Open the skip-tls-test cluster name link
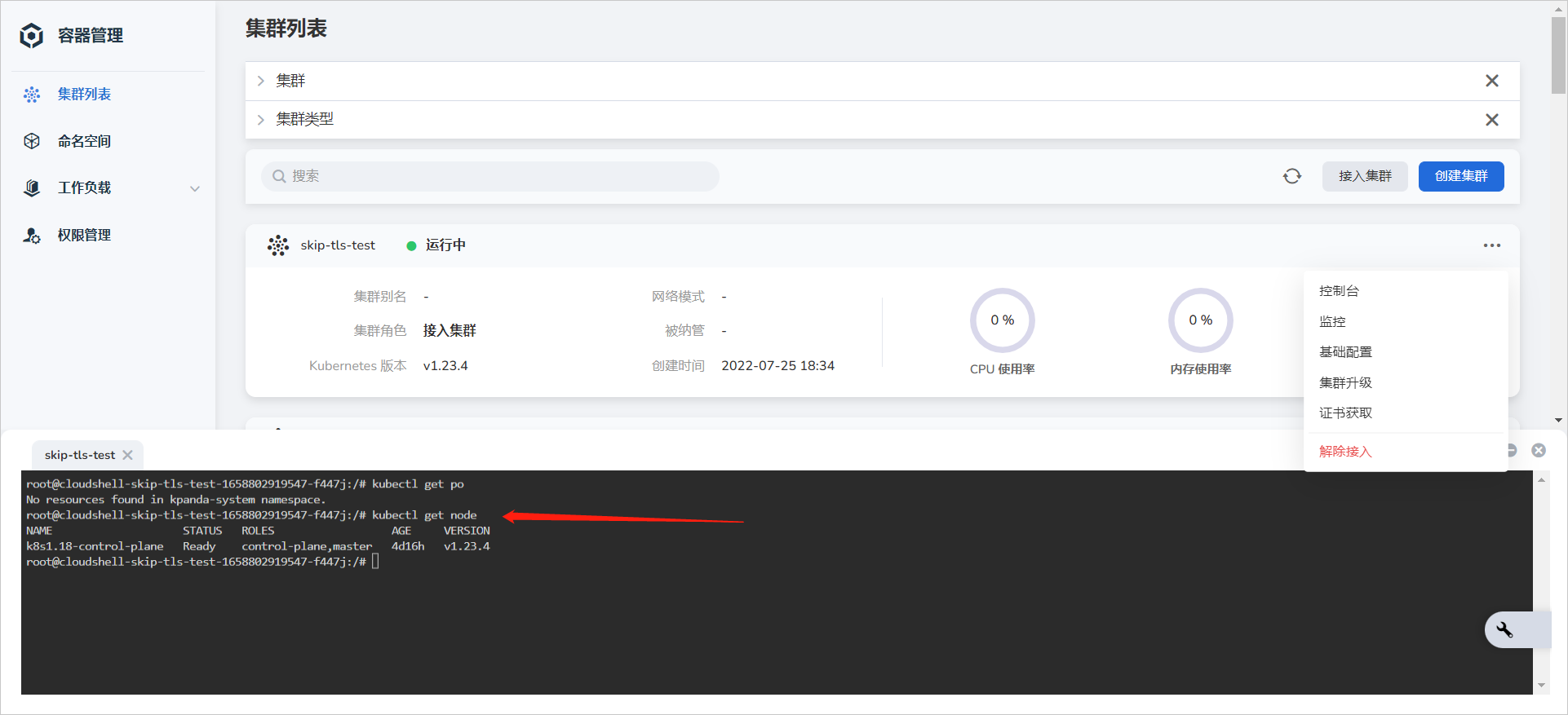 click(x=338, y=245)
